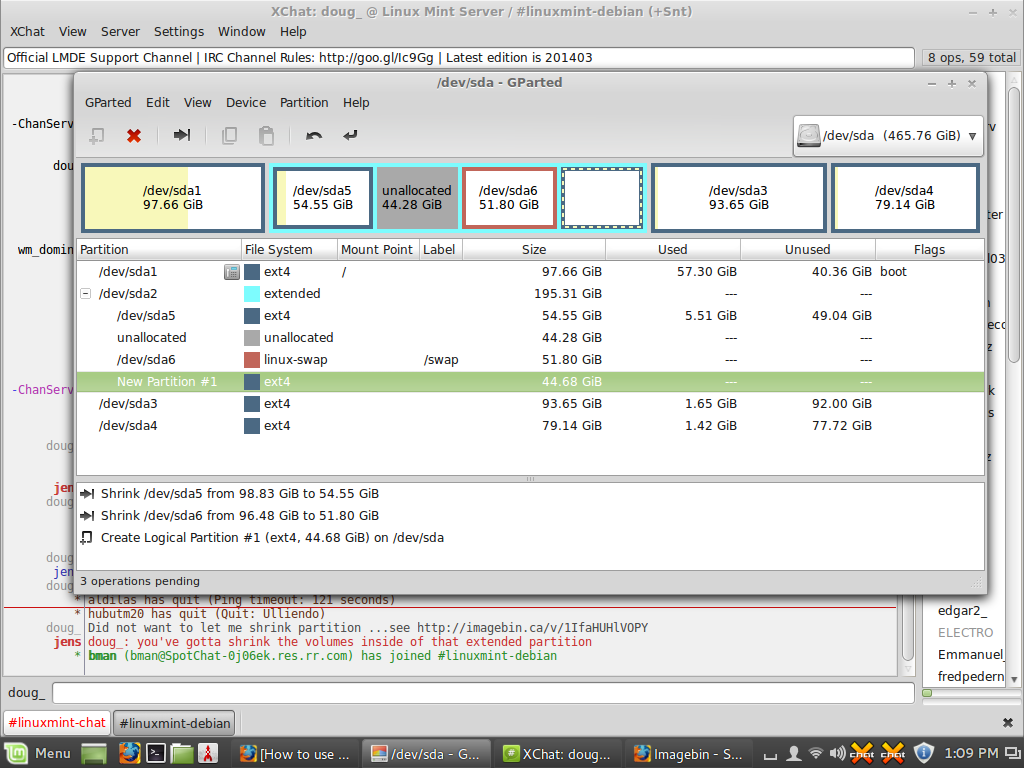1024x768 pixels.
Task: Select the /dev/sda6 linux-swap row
Action: [530, 360]
